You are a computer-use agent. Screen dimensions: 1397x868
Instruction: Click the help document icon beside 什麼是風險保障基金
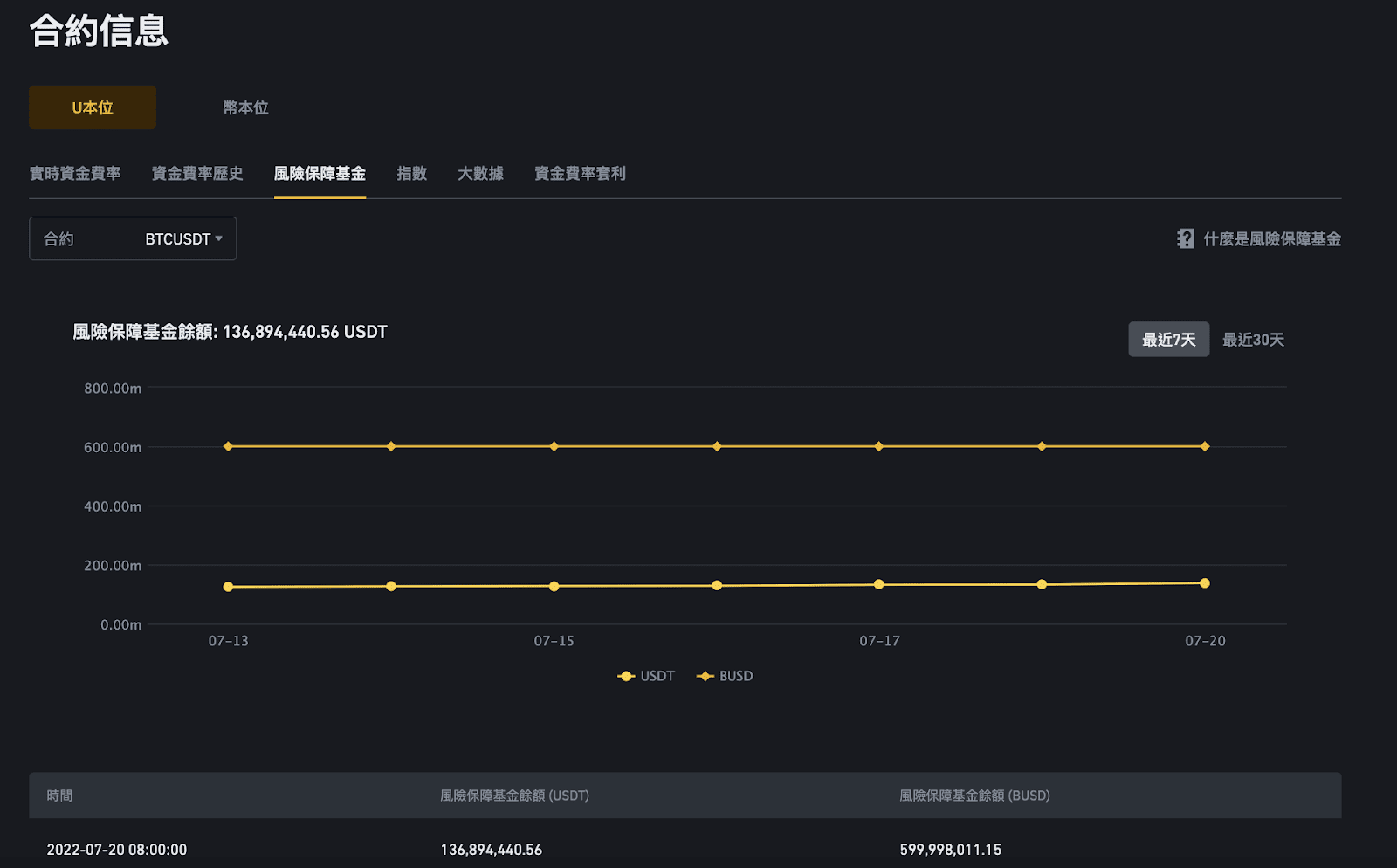pyautogui.click(x=1185, y=238)
